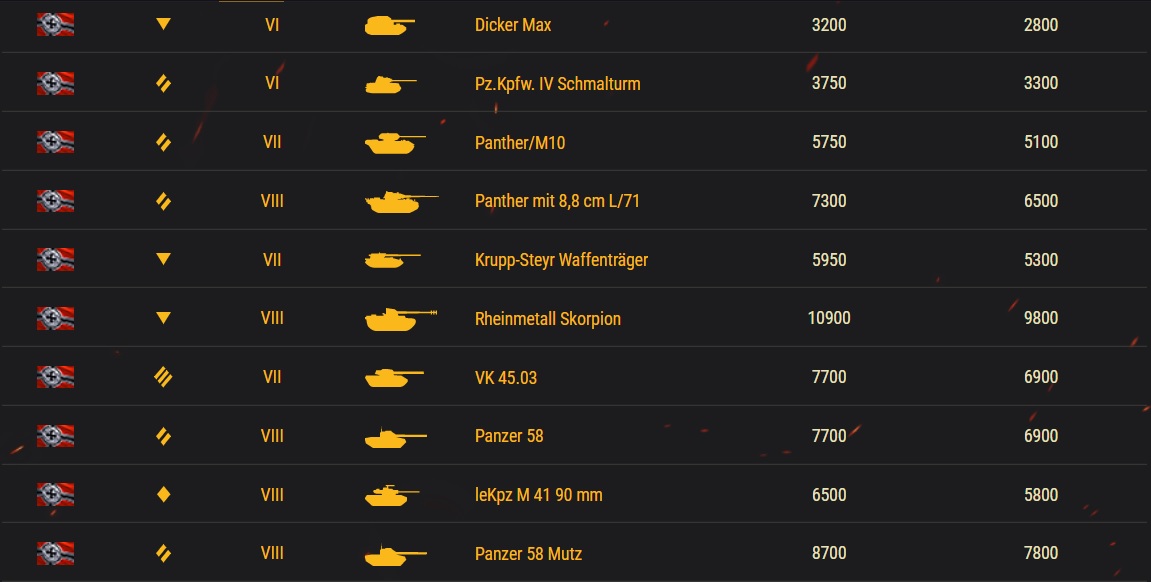
Task: Open the Panther mit 8,8 cm L/71 link
Action: coord(557,201)
